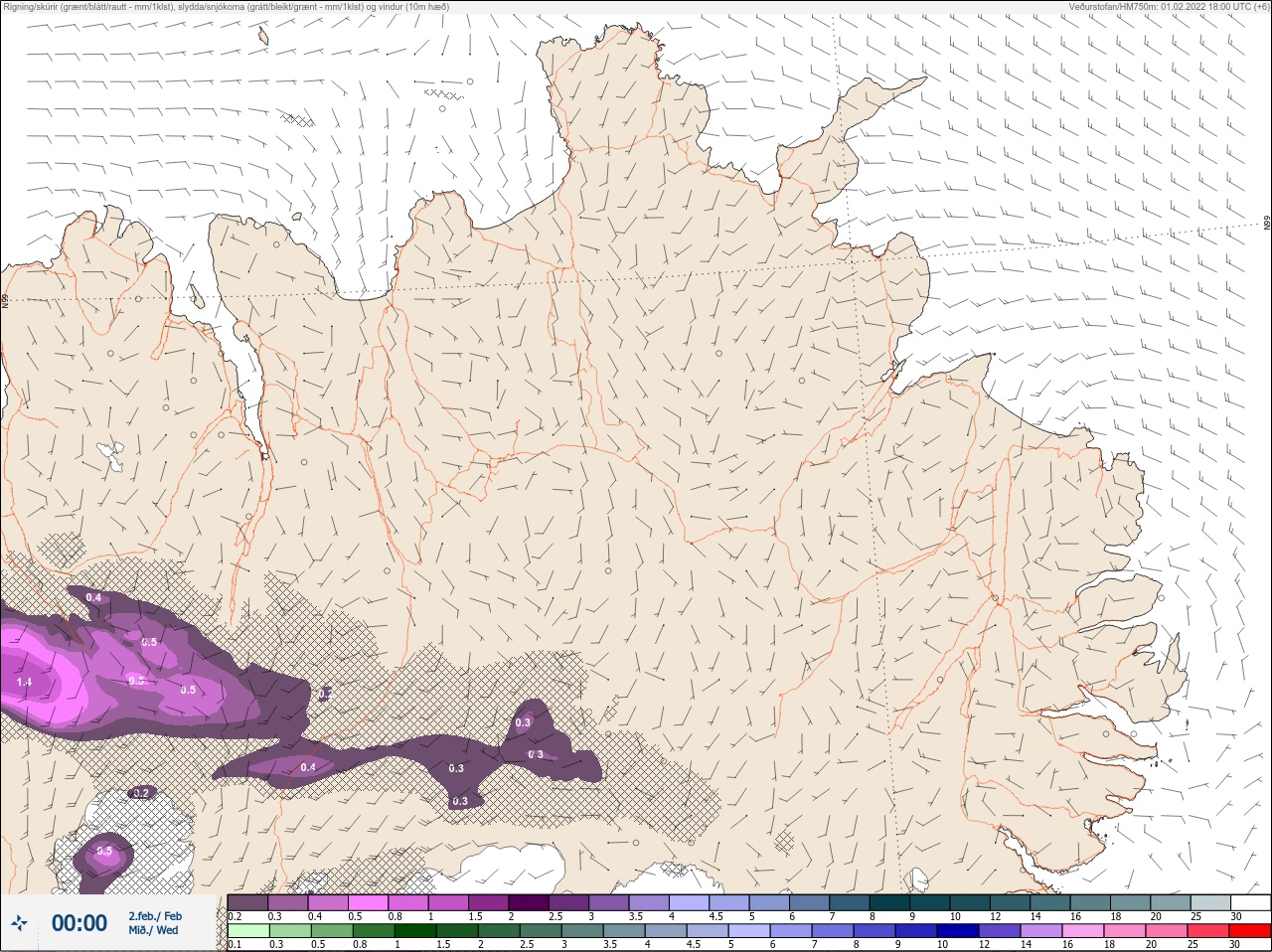1272x952 pixels.
Task: Click the weekday label 'Mið./ Wed'
Action: 153,930
